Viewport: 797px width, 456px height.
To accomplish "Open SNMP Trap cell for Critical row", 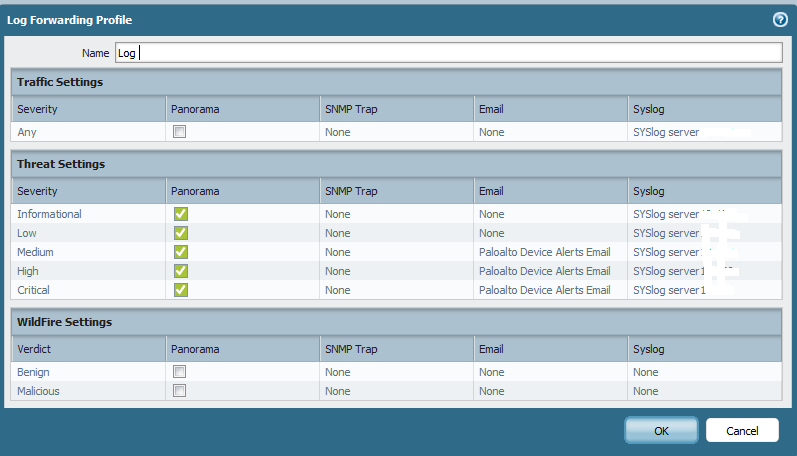I will (x=396, y=290).
